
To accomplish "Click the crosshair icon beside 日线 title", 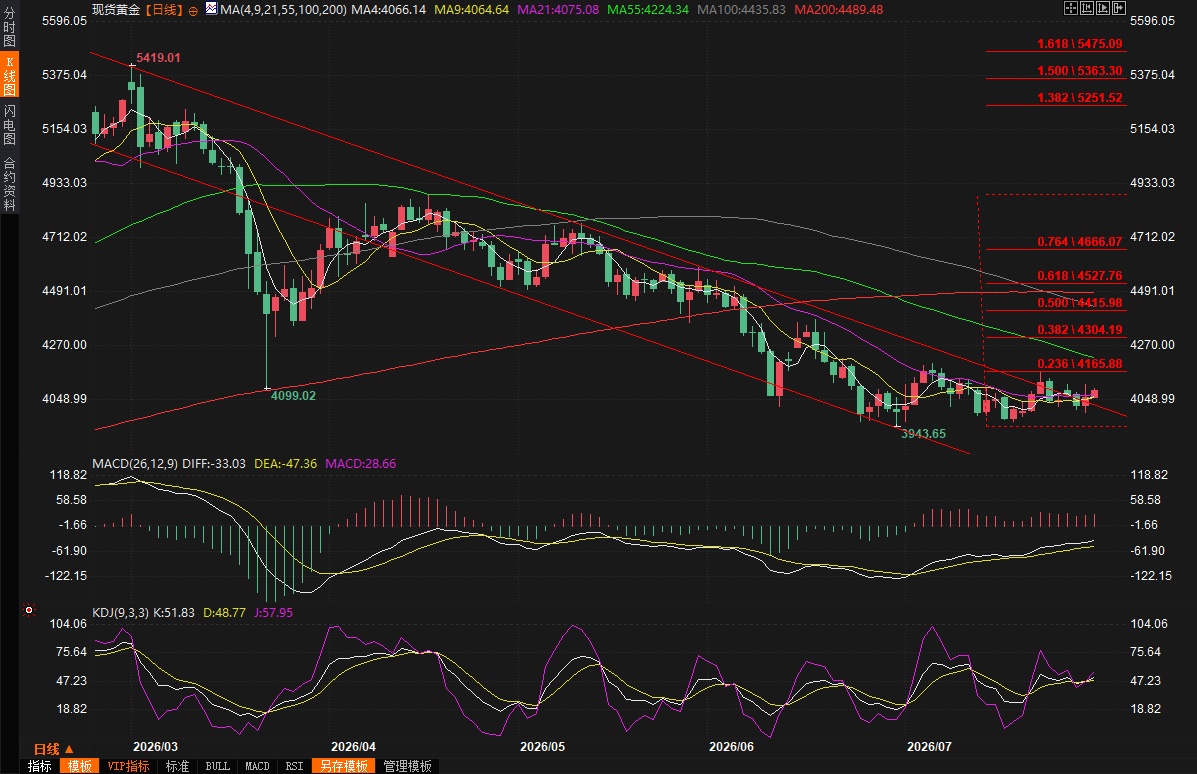I will [193, 10].
